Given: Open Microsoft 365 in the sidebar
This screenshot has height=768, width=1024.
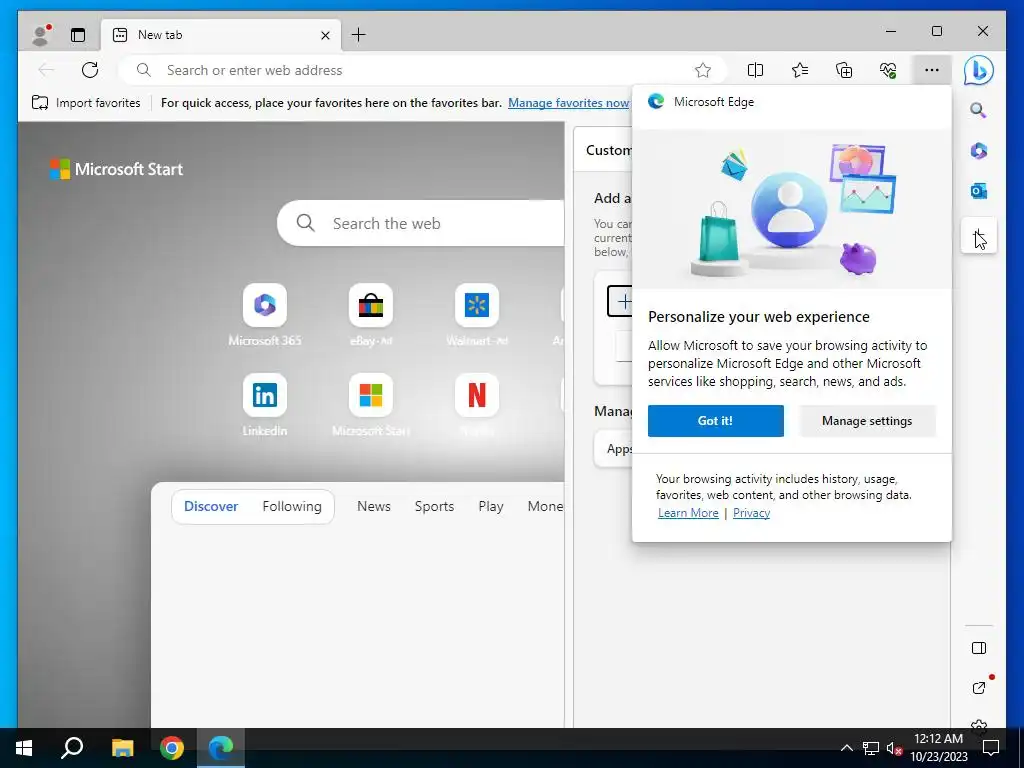Looking at the screenshot, I should pos(978,151).
